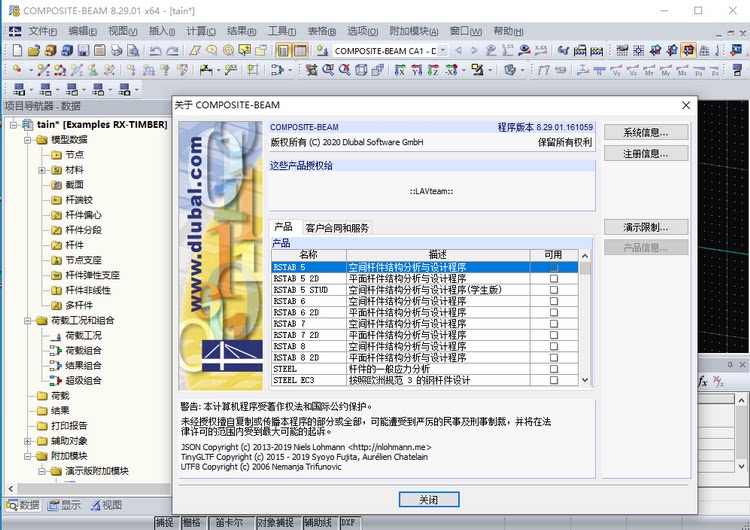Collapse the 演示版附加模块 tree node

pos(42,471)
